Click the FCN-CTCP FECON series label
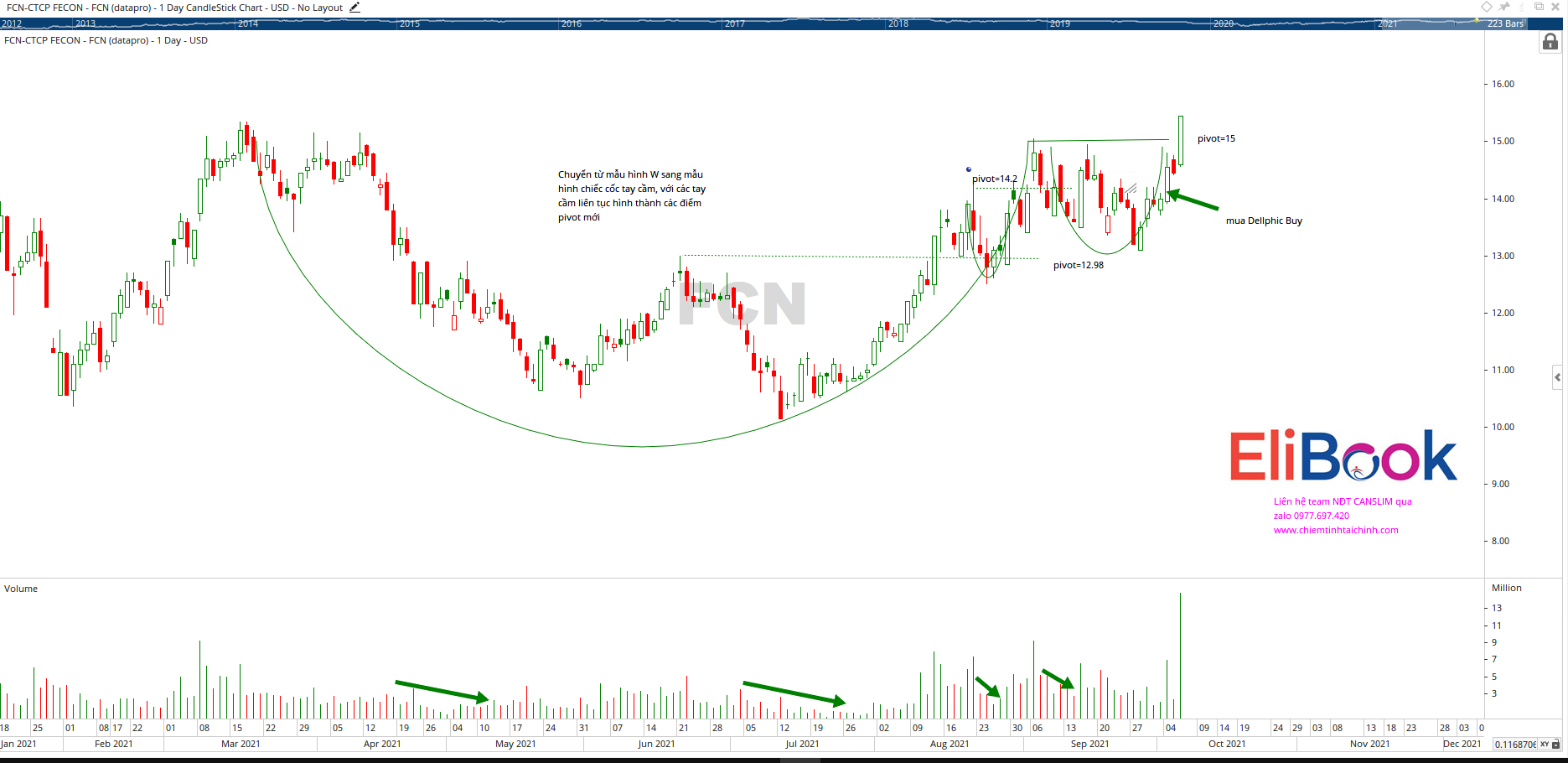 pos(106,40)
